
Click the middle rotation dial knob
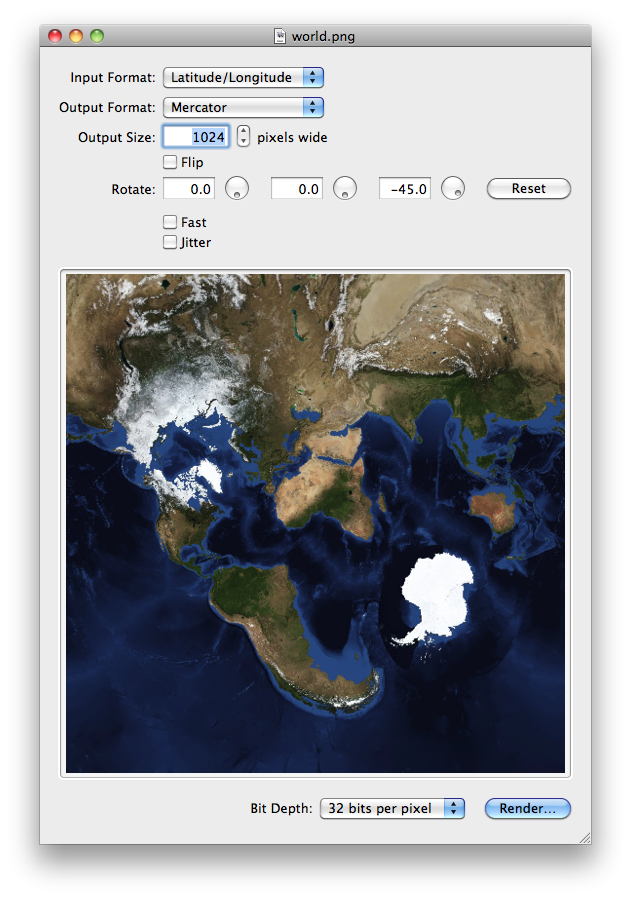345,188
